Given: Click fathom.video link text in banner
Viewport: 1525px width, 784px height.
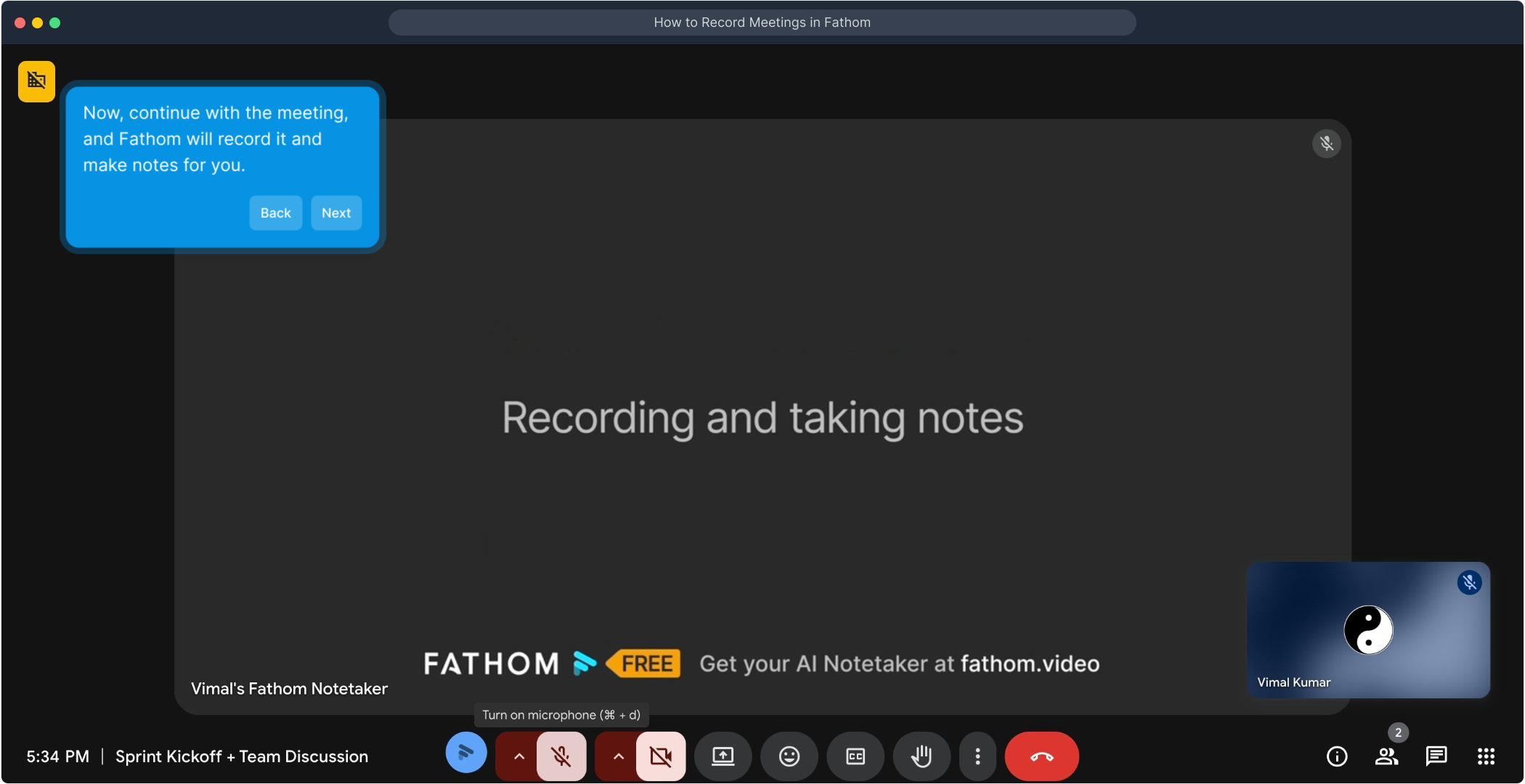Looking at the screenshot, I should click(x=1030, y=663).
